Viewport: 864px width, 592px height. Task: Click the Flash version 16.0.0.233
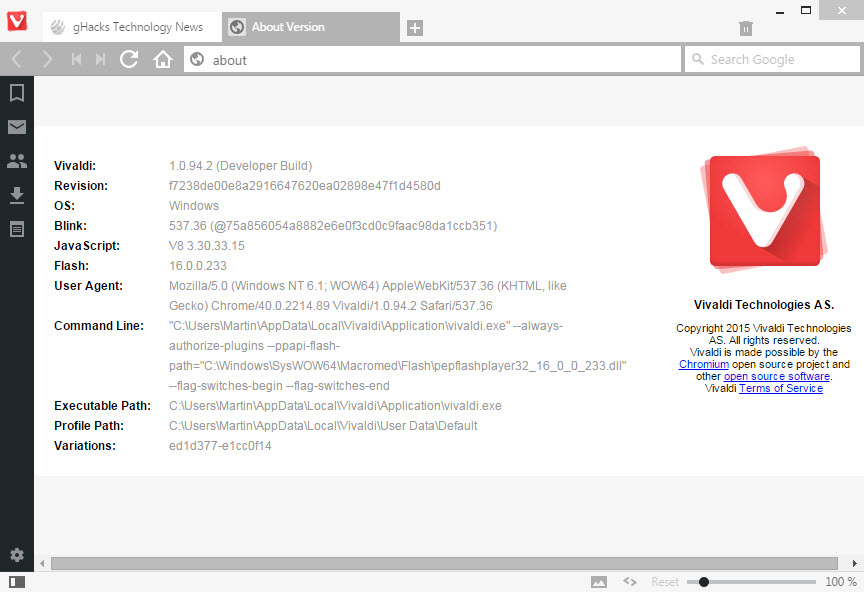pyautogui.click(x=198, y=266)
